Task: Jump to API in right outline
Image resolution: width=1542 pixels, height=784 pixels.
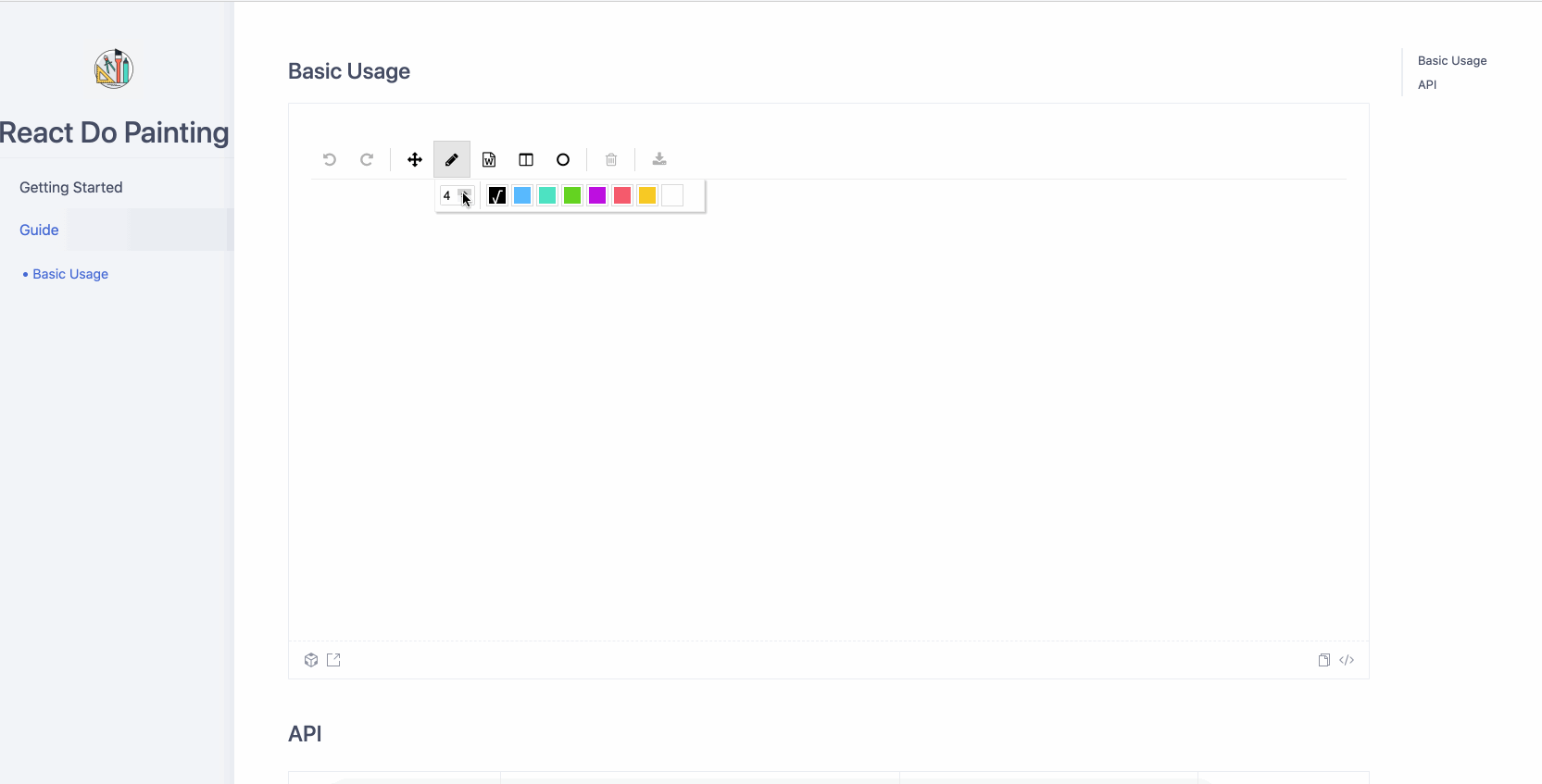Action: pyautogui.click(x=1427, y=84)
